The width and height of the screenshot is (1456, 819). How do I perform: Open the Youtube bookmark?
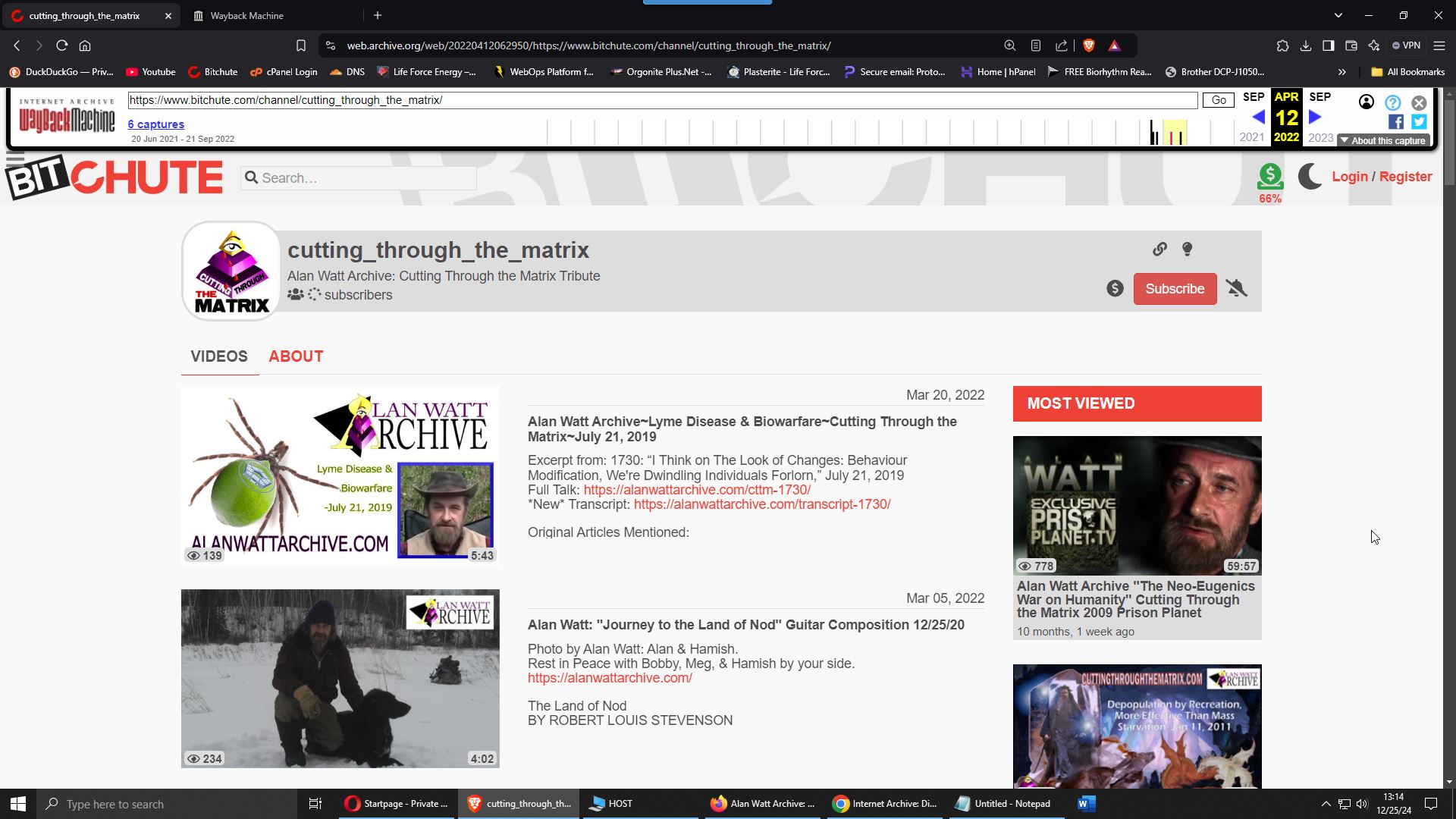click(x=151, y=72)
